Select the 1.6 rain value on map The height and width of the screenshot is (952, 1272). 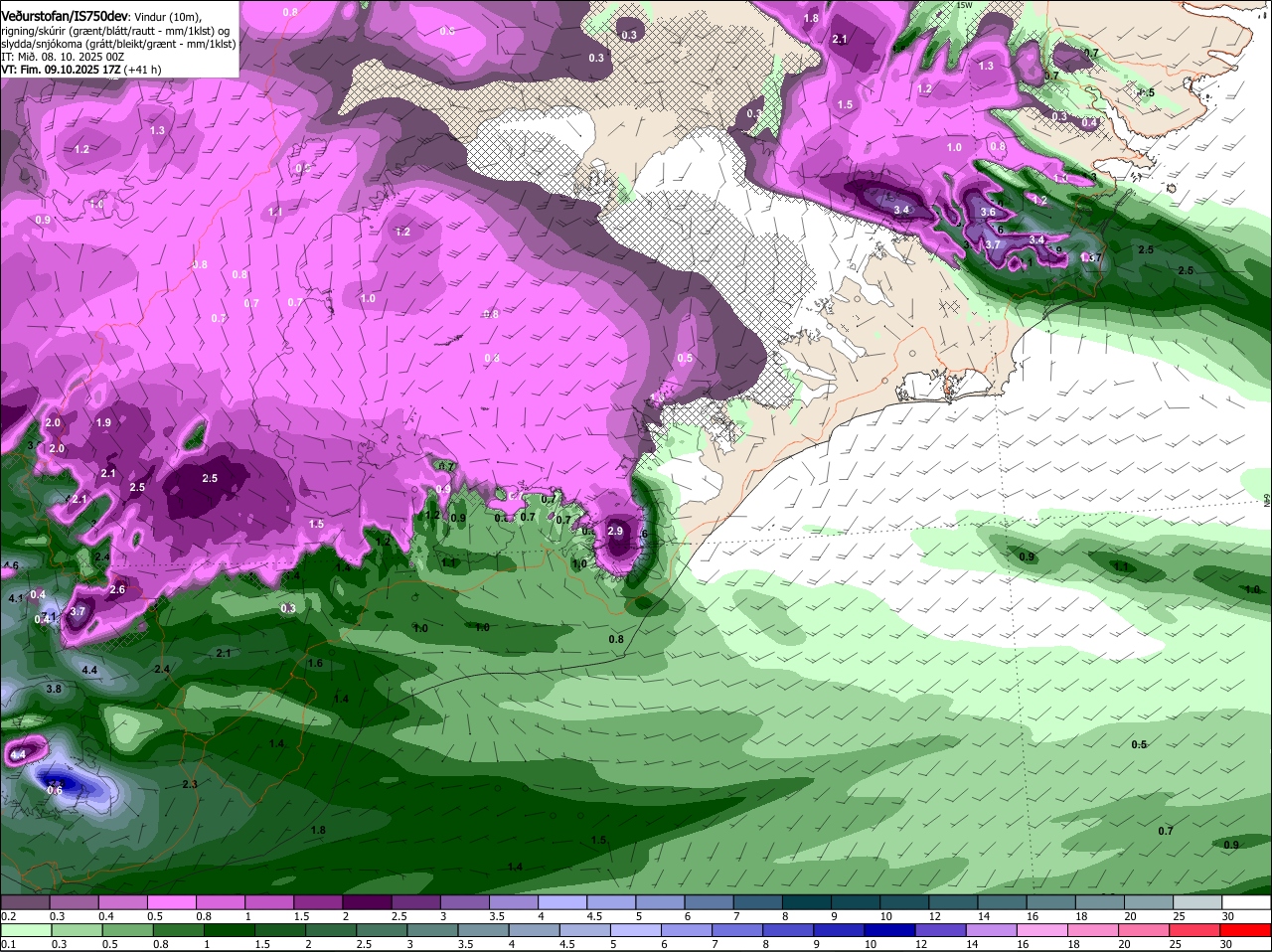(315, 663)
